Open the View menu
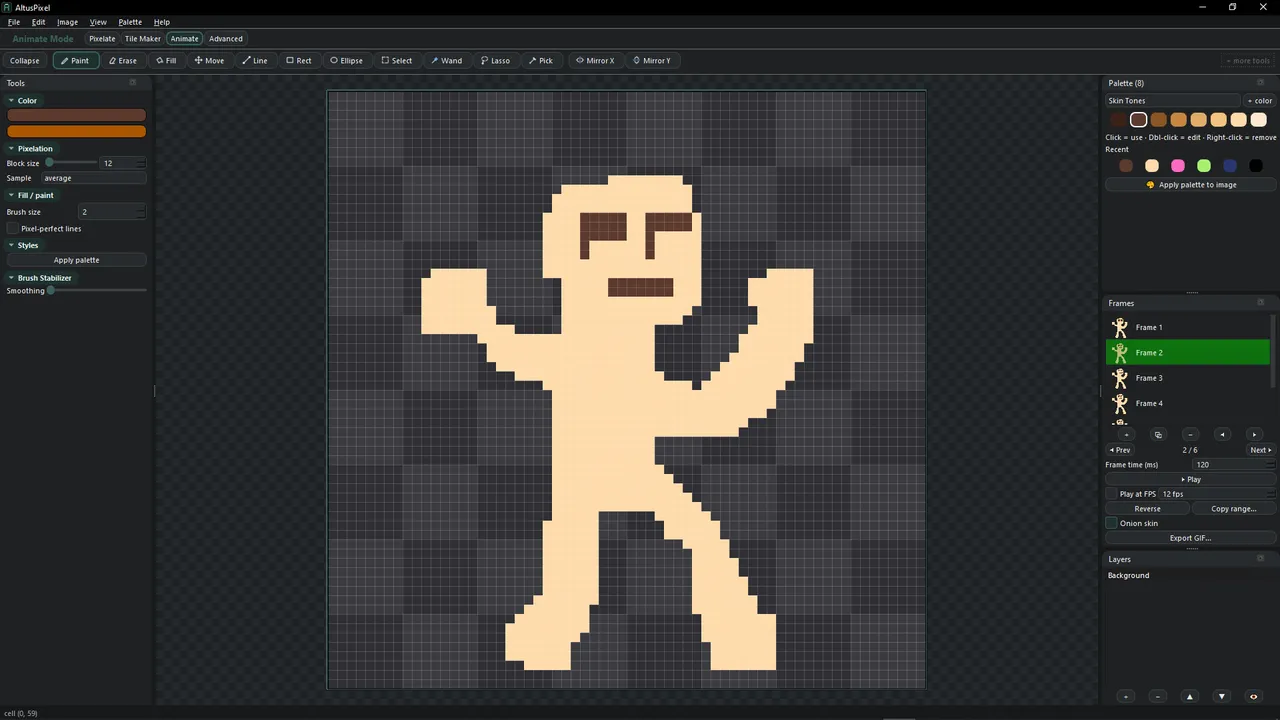1280x720 pixels. click(x=98, y=22)
